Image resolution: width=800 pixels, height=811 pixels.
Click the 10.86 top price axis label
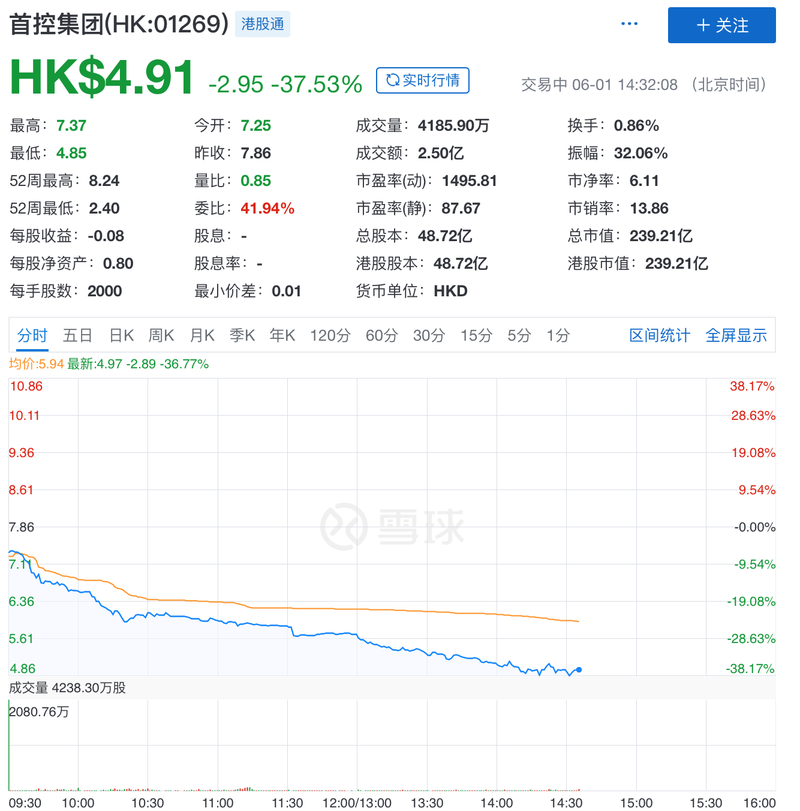[26, 386]
